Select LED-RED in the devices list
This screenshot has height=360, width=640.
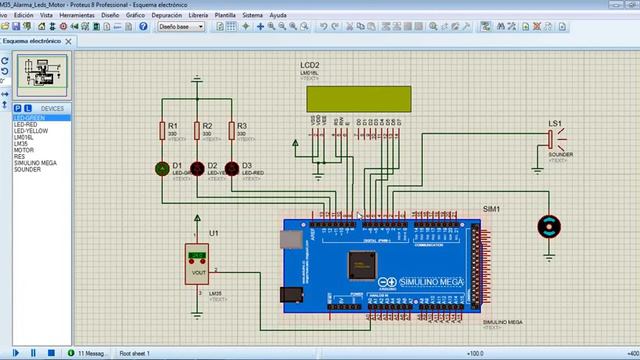tap(42, 124)
